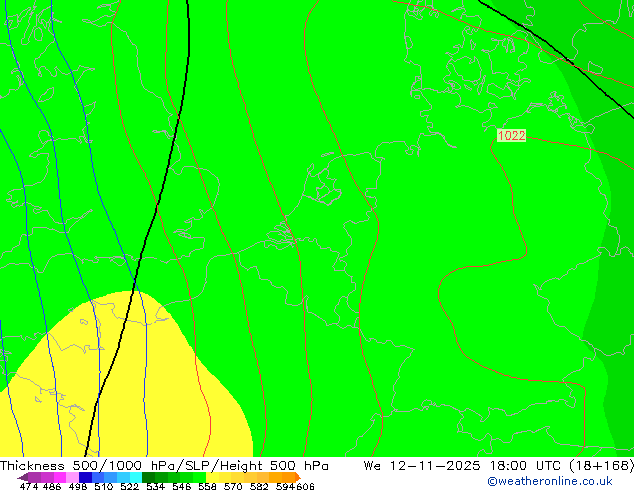Click the legend value 498
This screenshot has width=634, height=490.
[x=78, y=486]
